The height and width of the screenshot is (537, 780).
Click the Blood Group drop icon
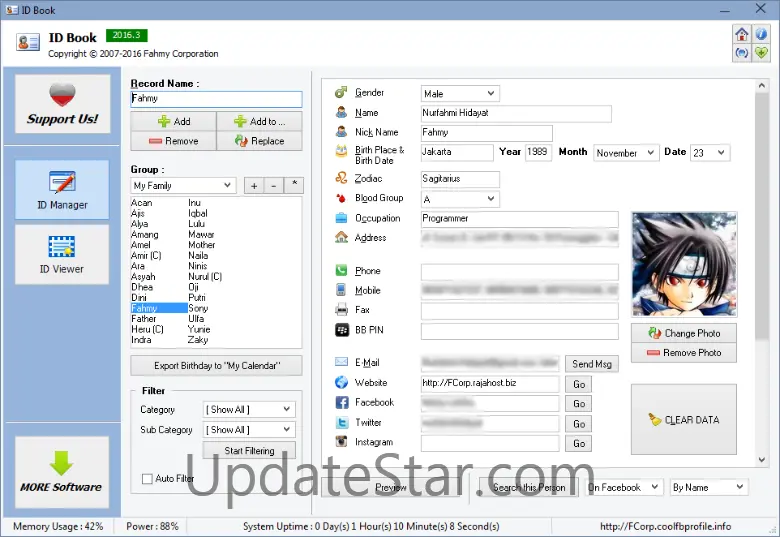pos(341,198)
